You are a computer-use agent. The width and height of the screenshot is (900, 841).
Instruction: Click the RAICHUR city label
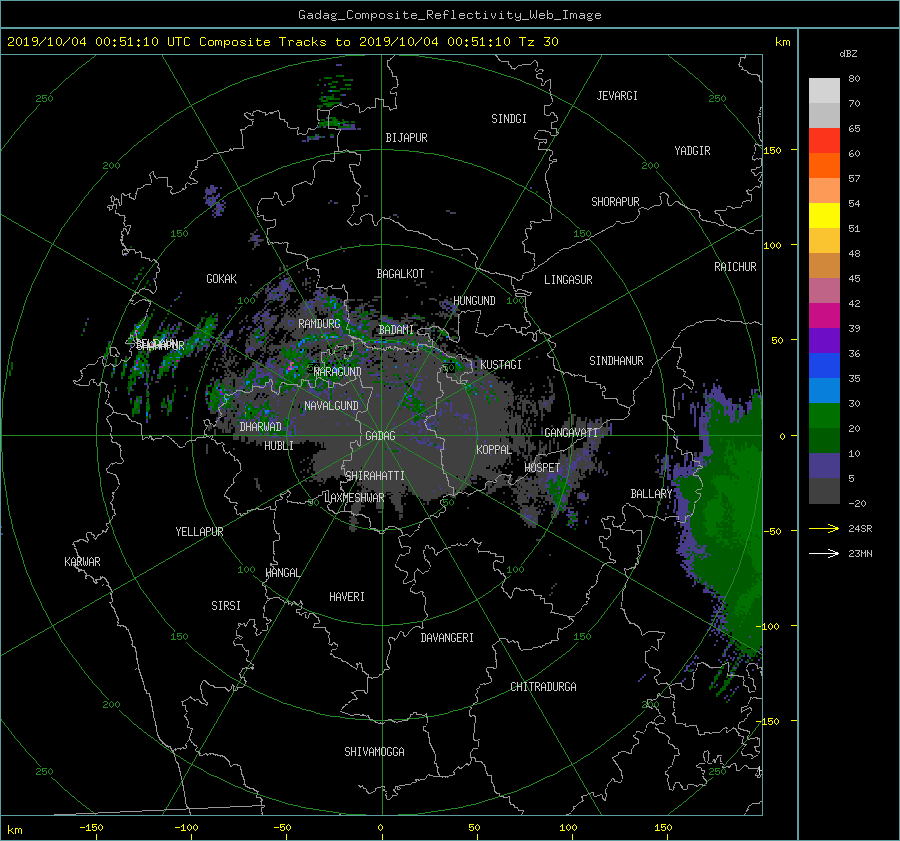(735, 267)
